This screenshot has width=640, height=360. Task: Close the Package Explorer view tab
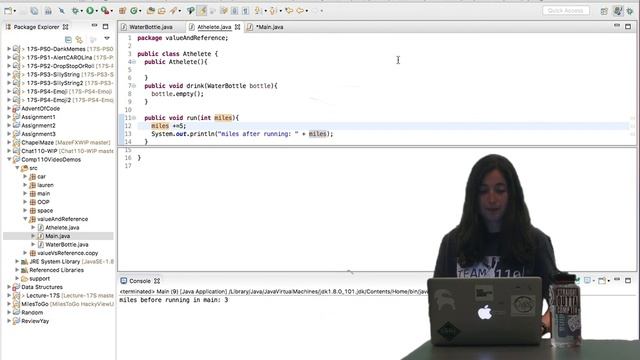(x=65, y=27)
